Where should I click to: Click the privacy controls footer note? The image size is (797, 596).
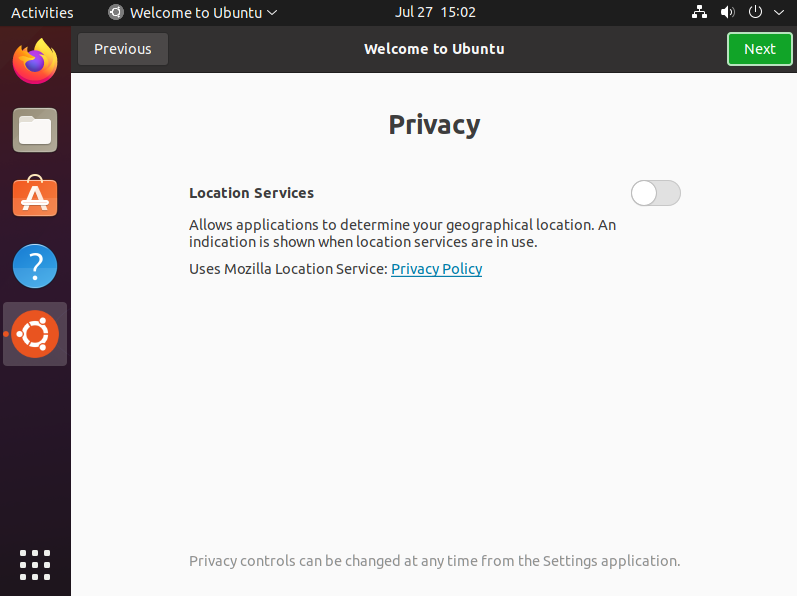click(434, 561)
